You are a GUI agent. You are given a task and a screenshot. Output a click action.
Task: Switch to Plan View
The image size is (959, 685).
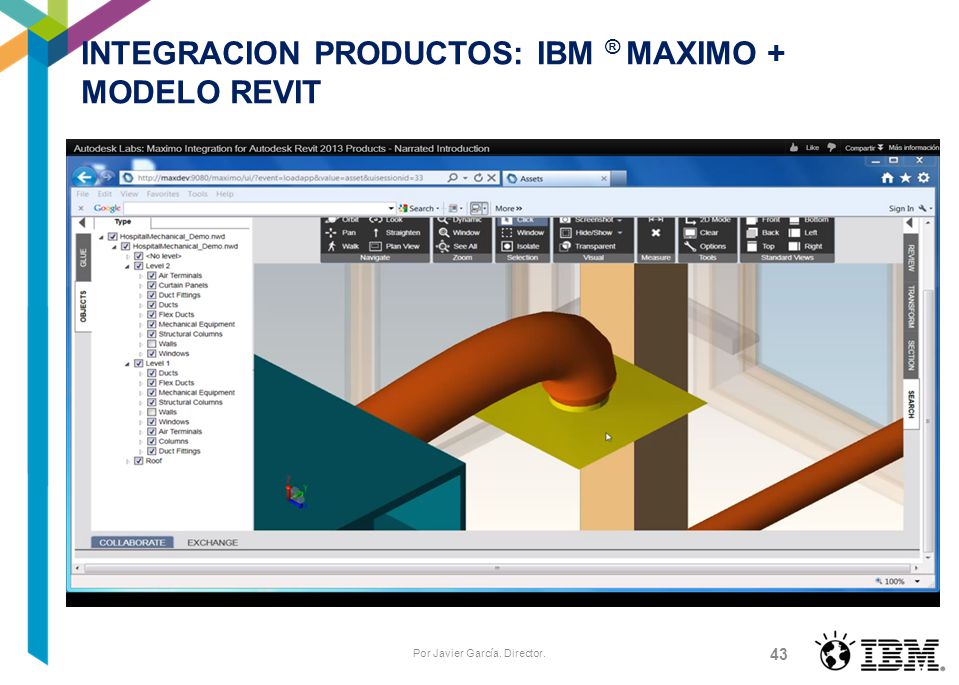[x=394, y=246]
